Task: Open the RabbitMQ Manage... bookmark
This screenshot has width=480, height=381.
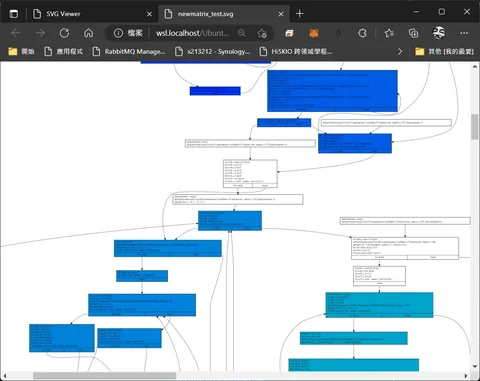Action: 129,51
